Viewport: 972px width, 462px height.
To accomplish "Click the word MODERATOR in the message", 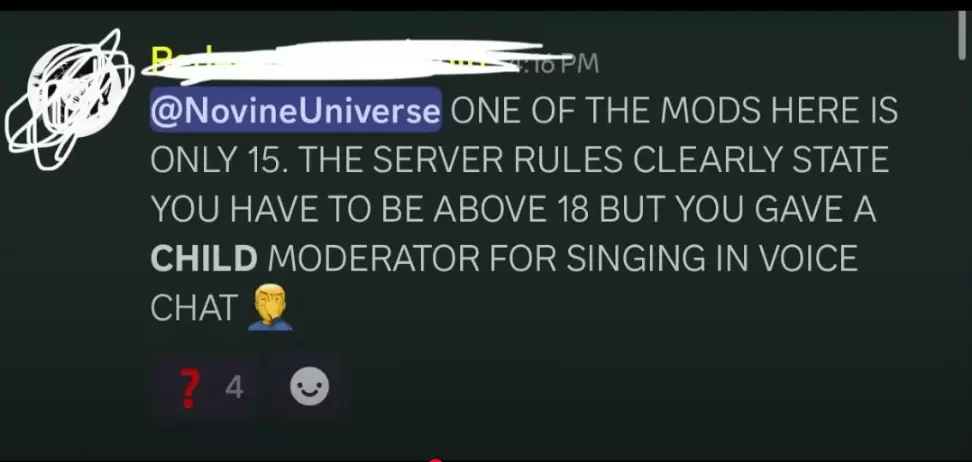I will tap(374, 259).
